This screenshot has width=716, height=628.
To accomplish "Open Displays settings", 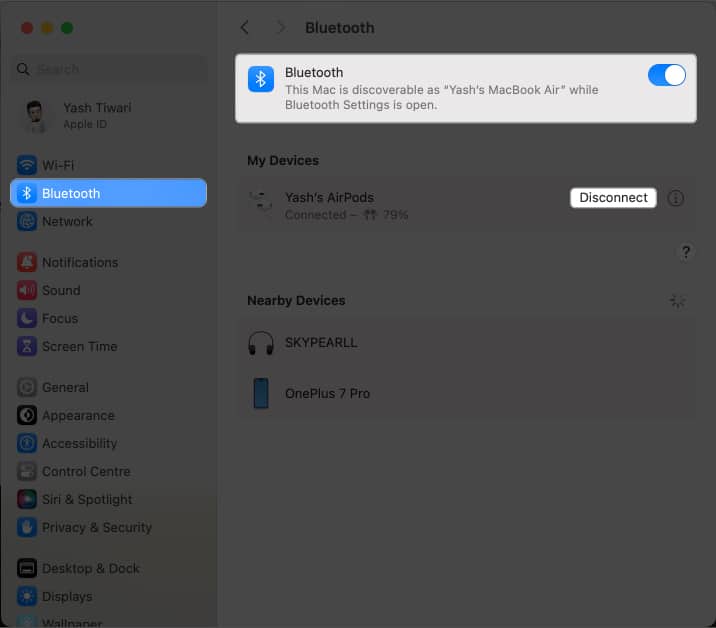I will click(109, 596).
